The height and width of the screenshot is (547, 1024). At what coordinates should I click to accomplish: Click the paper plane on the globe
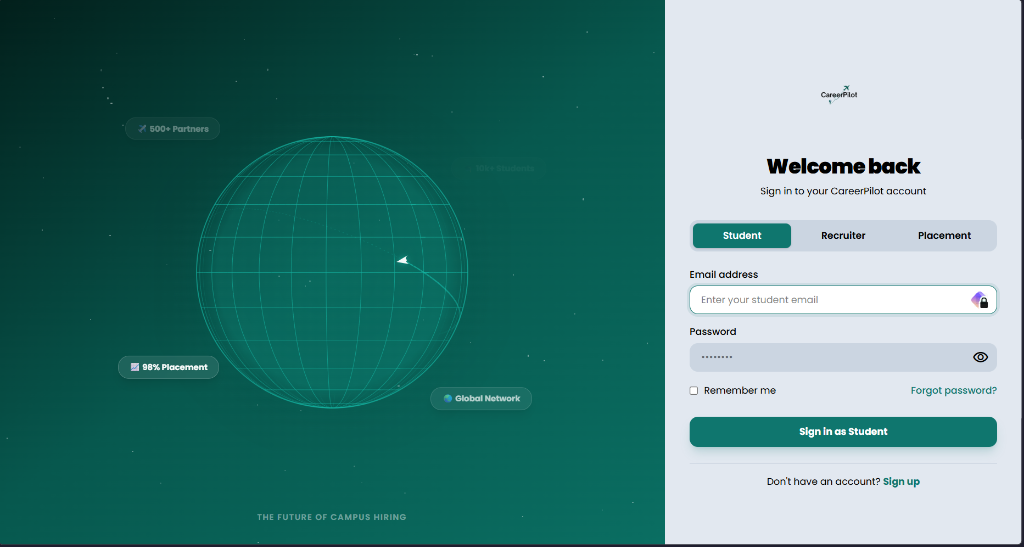pyautogui.click(x=403, y=260)
